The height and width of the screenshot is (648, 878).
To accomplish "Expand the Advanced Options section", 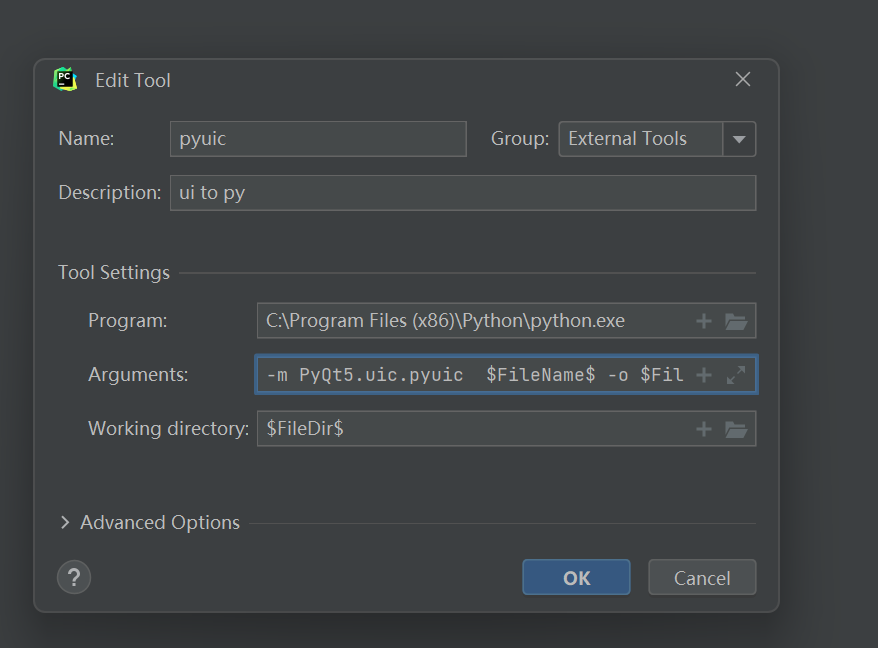I will 150,522.
